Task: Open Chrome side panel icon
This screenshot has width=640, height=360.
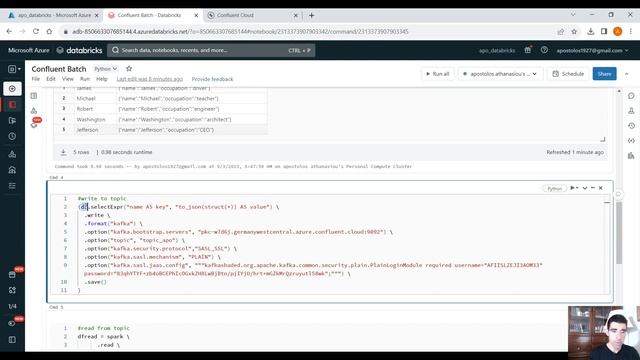Action: (604, 31)
